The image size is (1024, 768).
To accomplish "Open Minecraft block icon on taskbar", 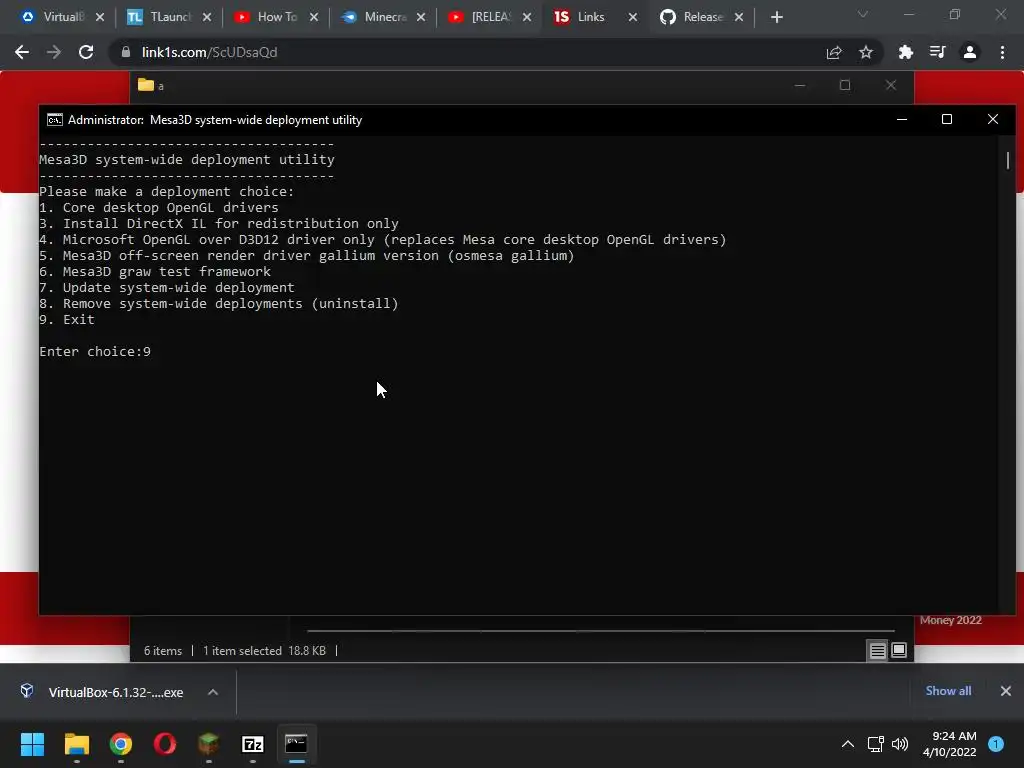I will tap(208, 744).
